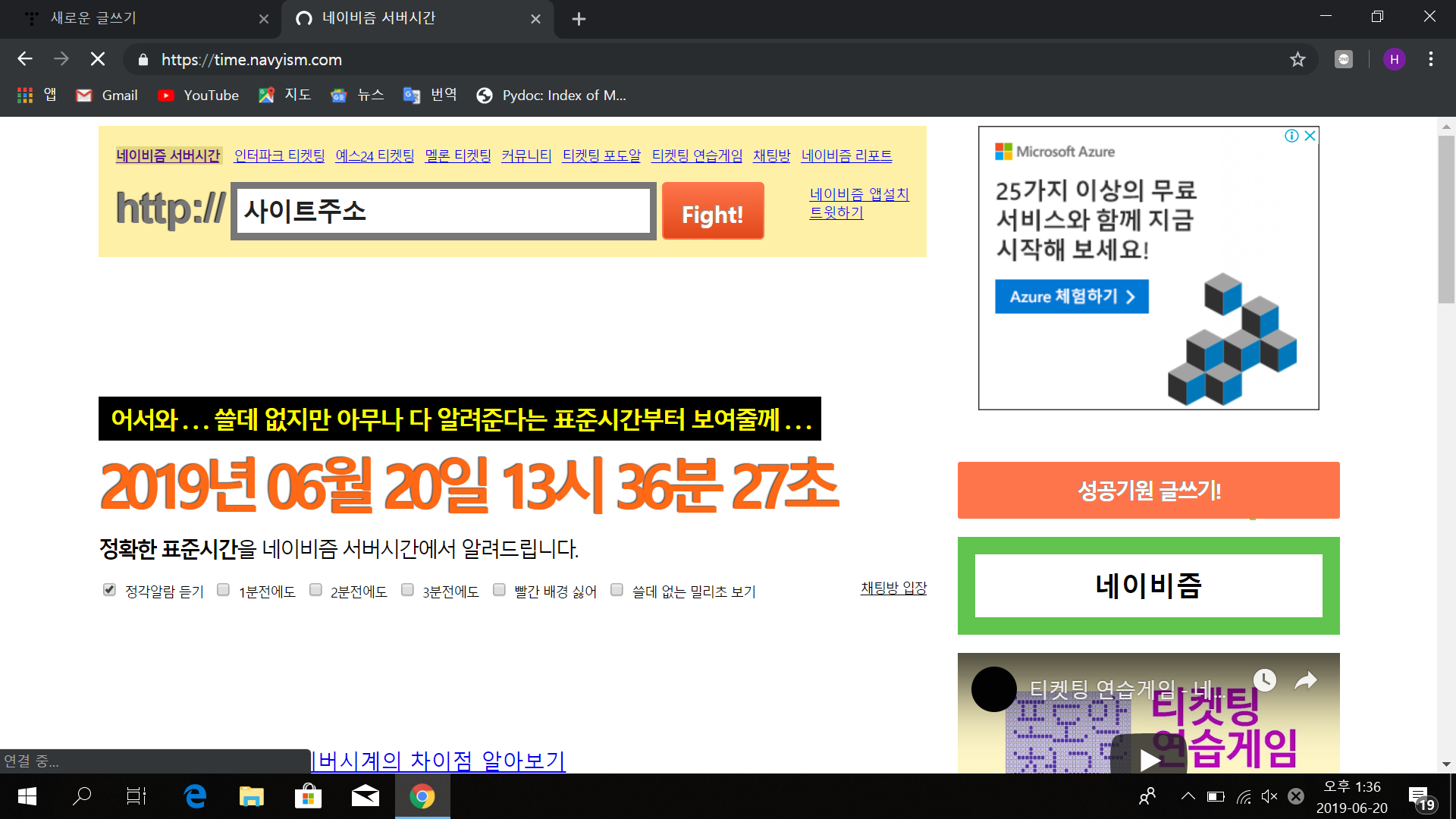Open the 채팅방 nav link
The width and height of the screenshot is (1456, 819).
coord(771,155)
